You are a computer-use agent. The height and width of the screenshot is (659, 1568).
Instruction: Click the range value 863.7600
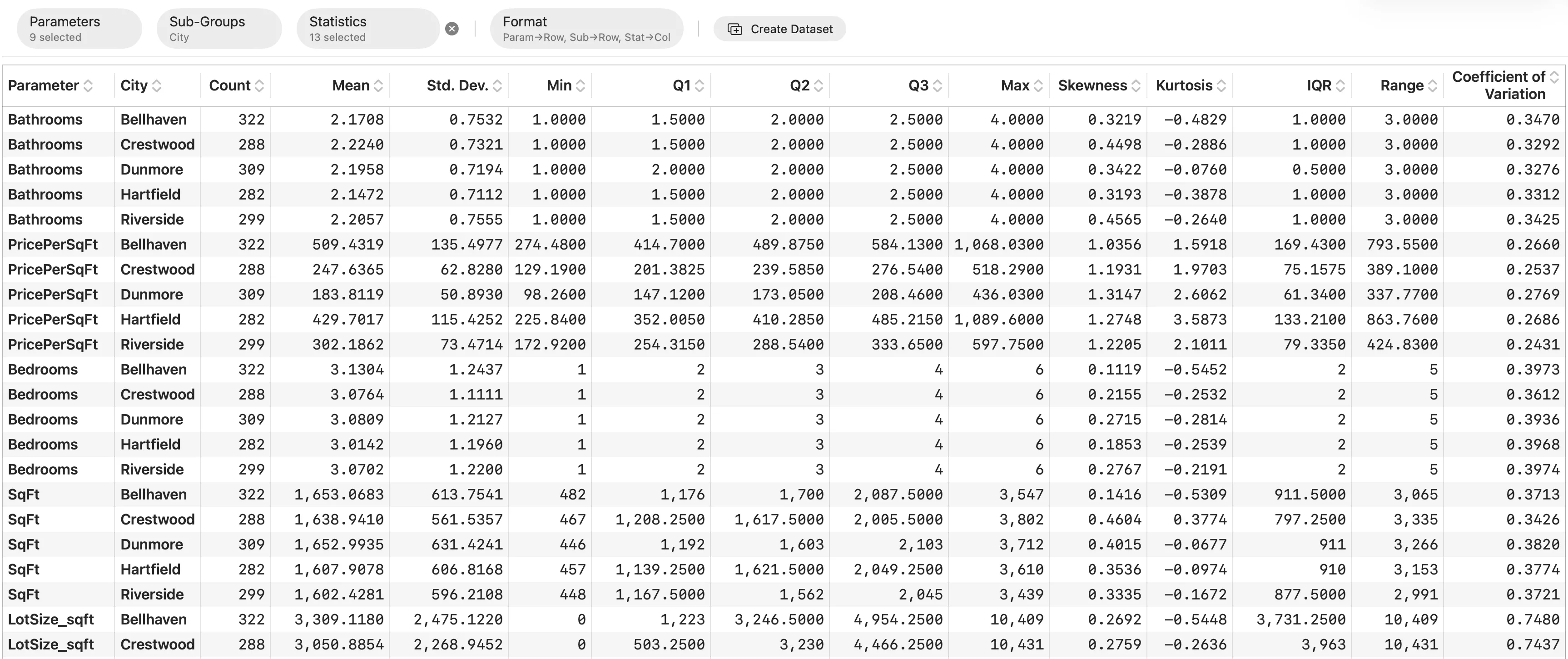tap(1402, 319)
